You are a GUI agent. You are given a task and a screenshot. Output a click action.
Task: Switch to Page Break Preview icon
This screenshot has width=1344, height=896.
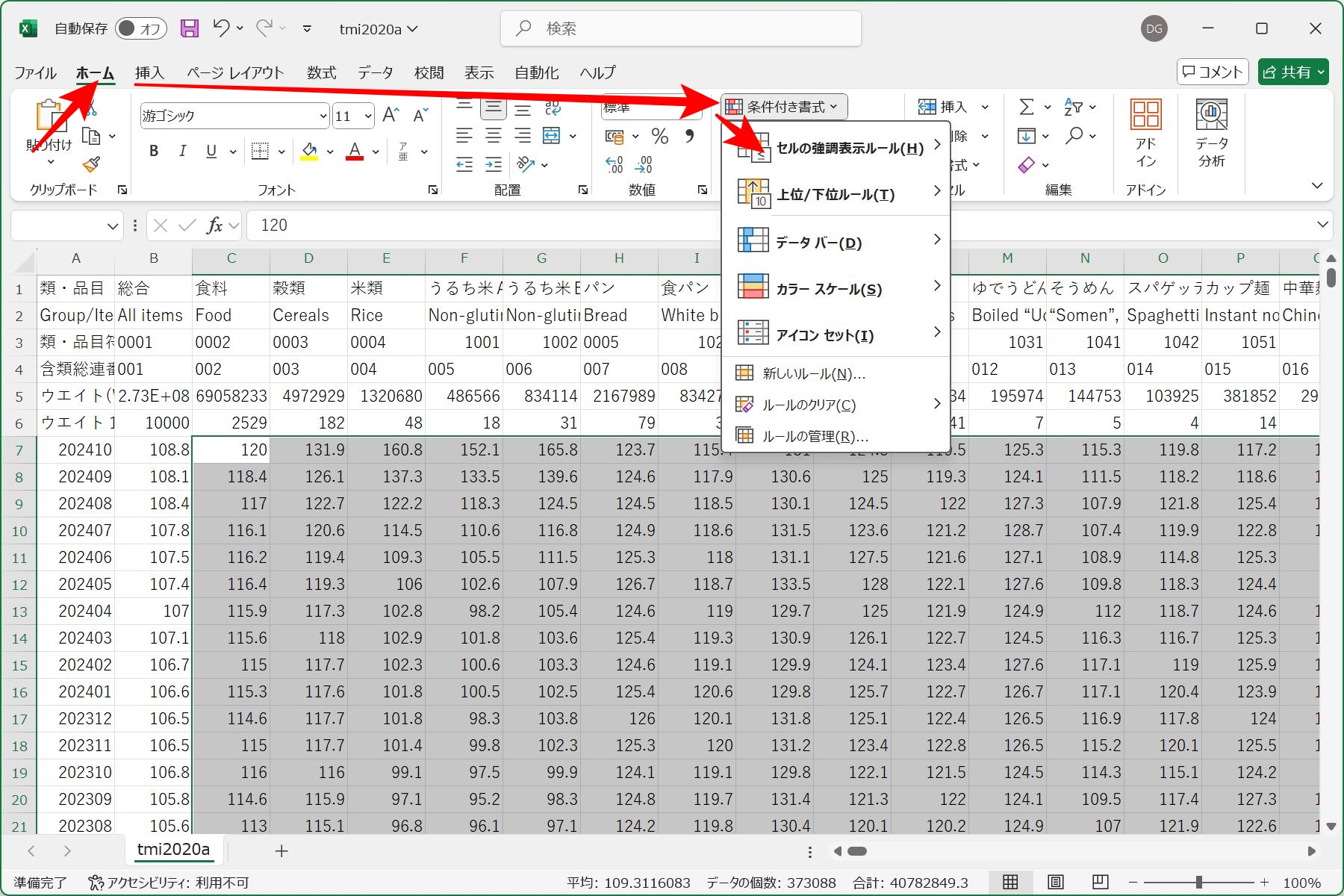tap(1100, 883)
